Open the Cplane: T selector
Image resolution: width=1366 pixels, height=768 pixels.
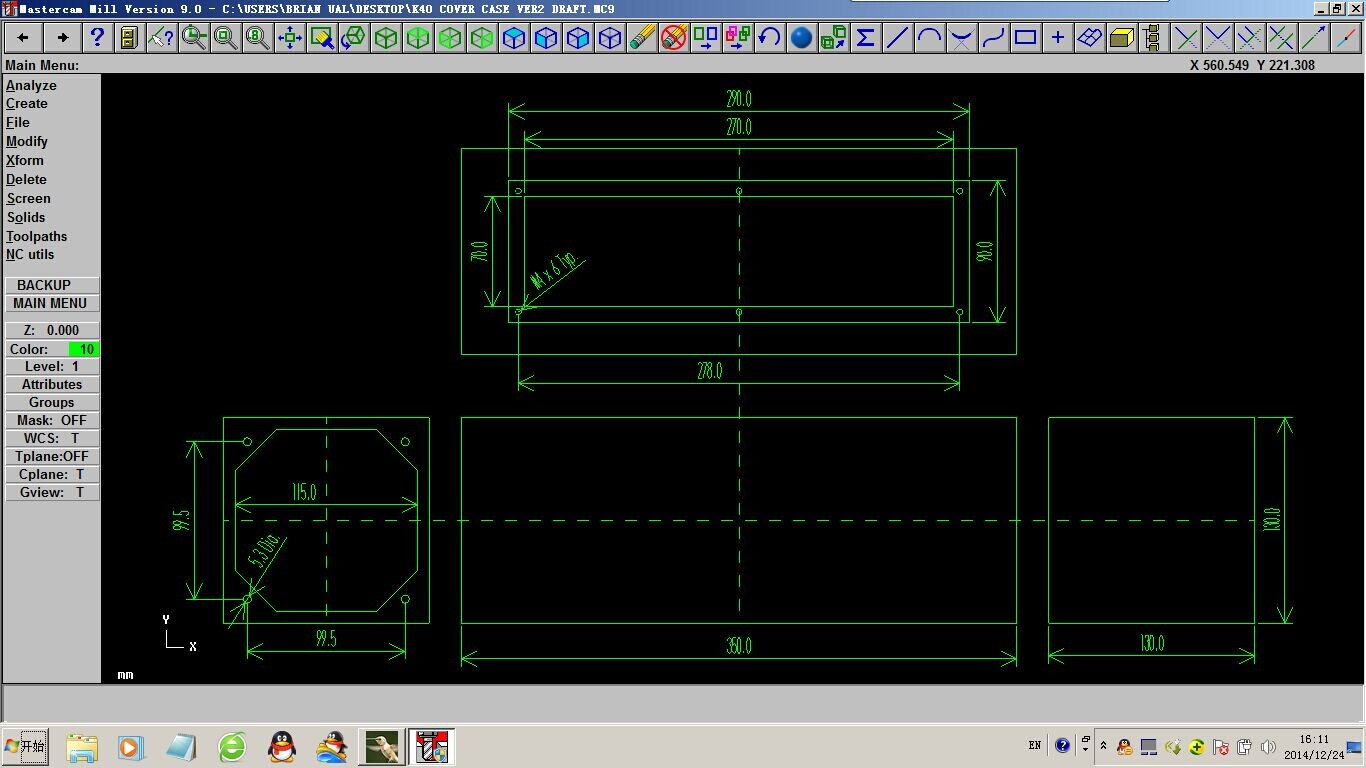(52, 474)
